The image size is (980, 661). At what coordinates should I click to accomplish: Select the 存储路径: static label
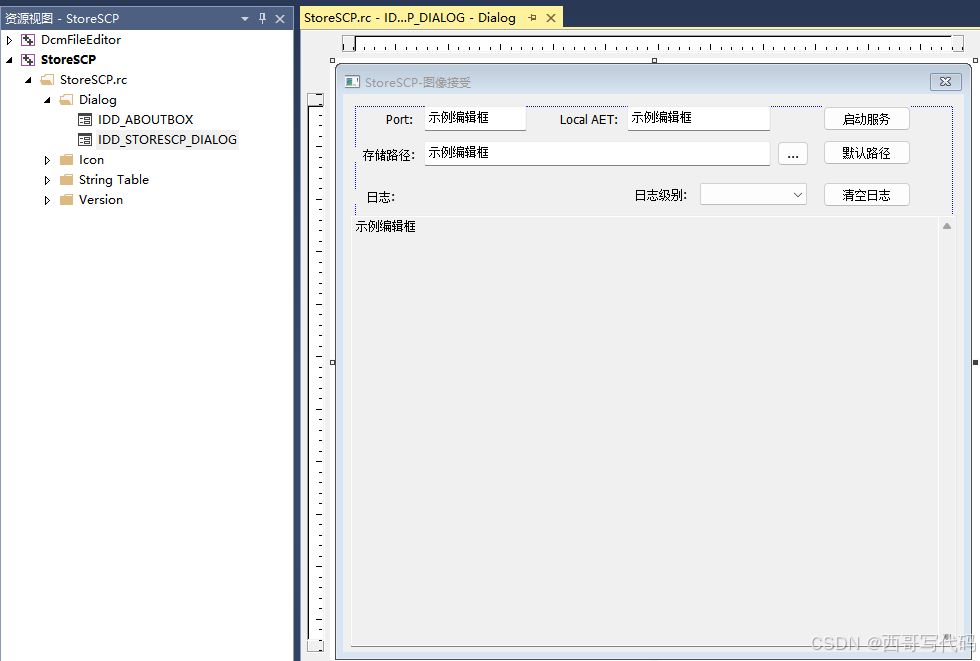pyautogui.click(x=389, y=155)
